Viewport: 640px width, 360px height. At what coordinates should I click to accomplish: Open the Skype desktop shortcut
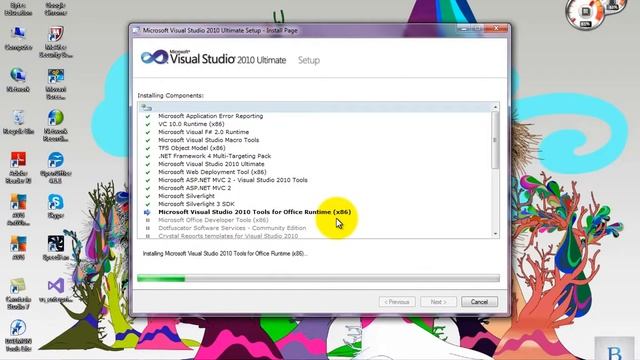point(56,207)
